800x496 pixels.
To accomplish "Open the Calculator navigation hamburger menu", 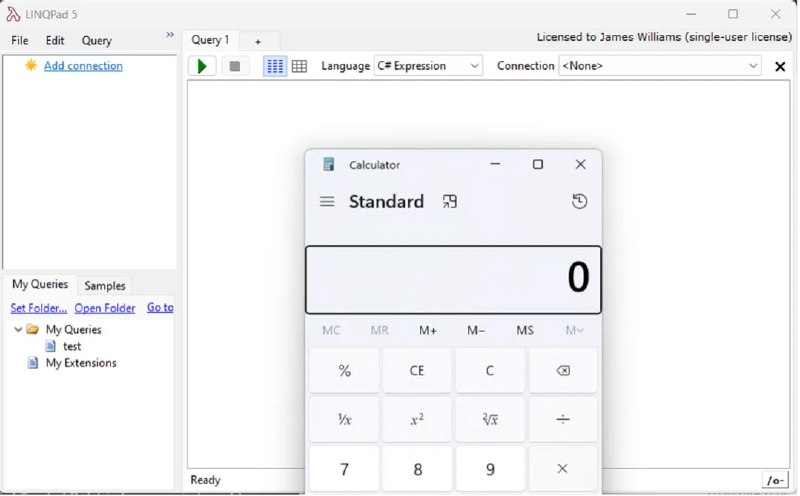I will coord(327,202).
